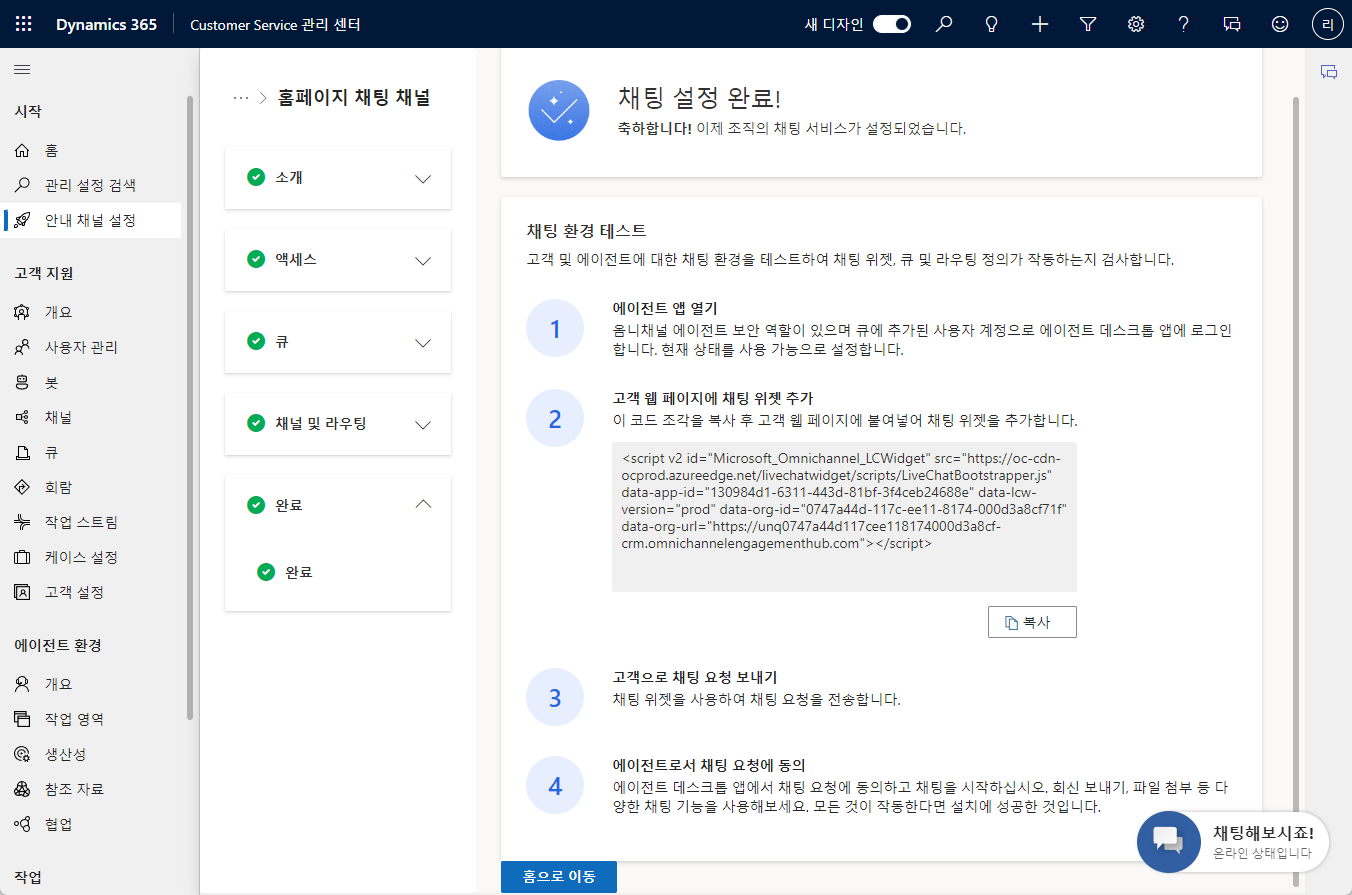This screenshot has height=895, width=1352.
Task: Click the 큐 sidebar icon
Action: point(22,452)
